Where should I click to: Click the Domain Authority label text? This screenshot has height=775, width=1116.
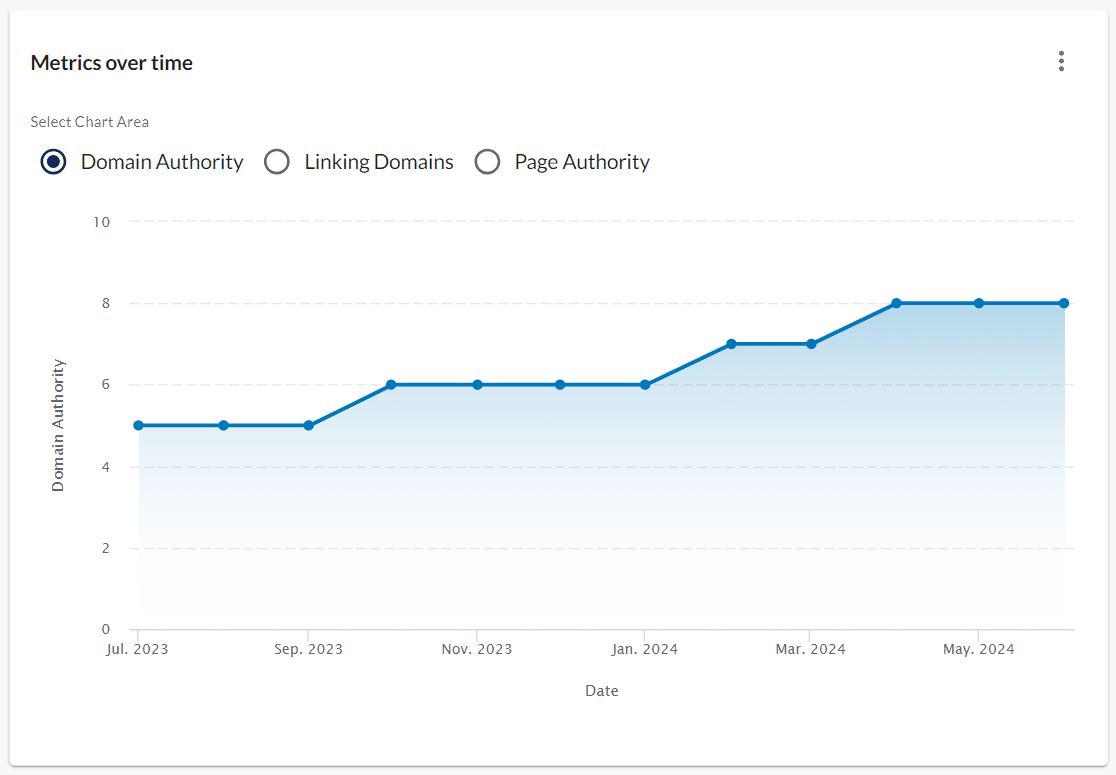tap(161, 161)
